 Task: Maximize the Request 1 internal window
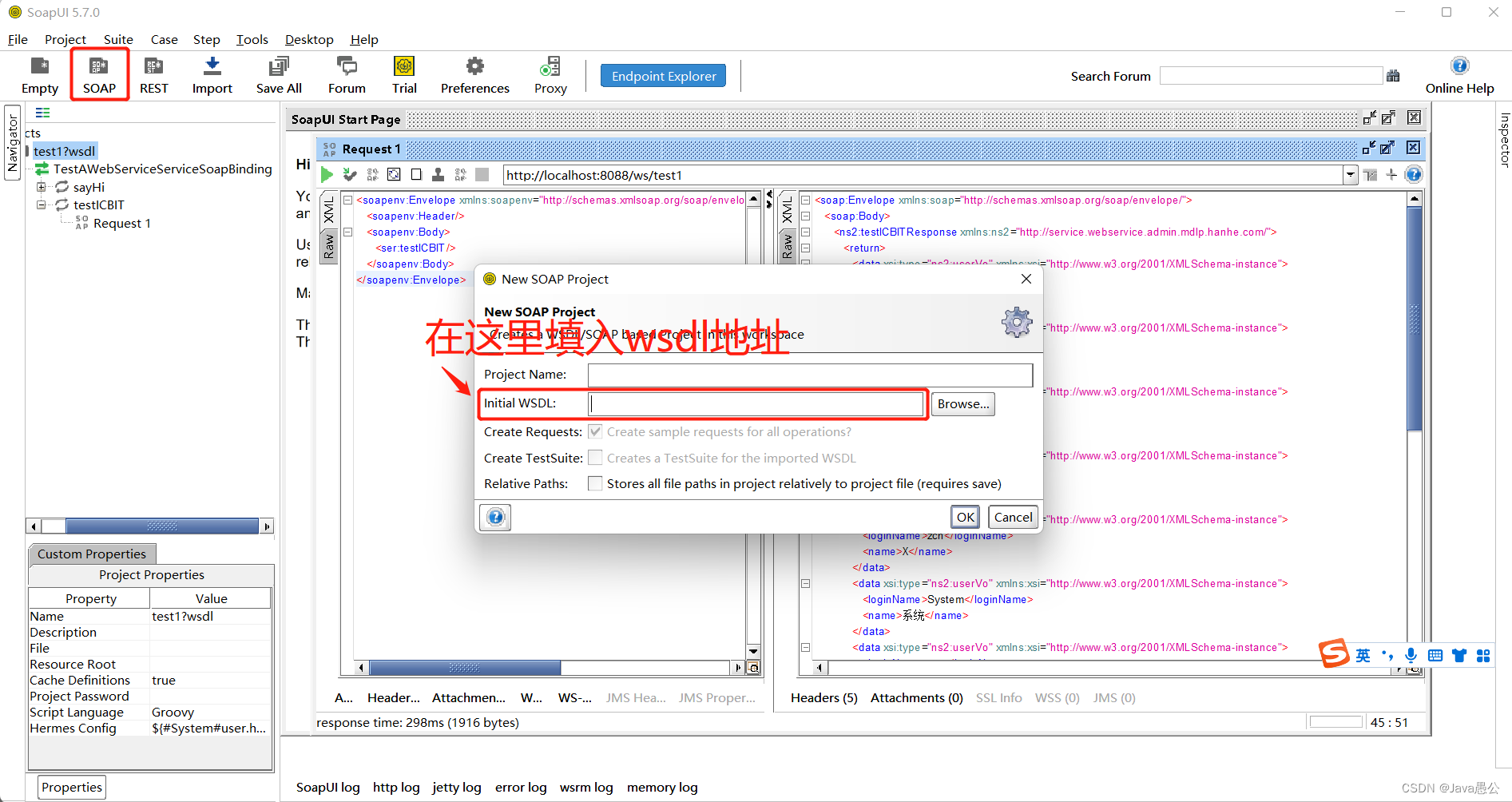[1387, 148]
